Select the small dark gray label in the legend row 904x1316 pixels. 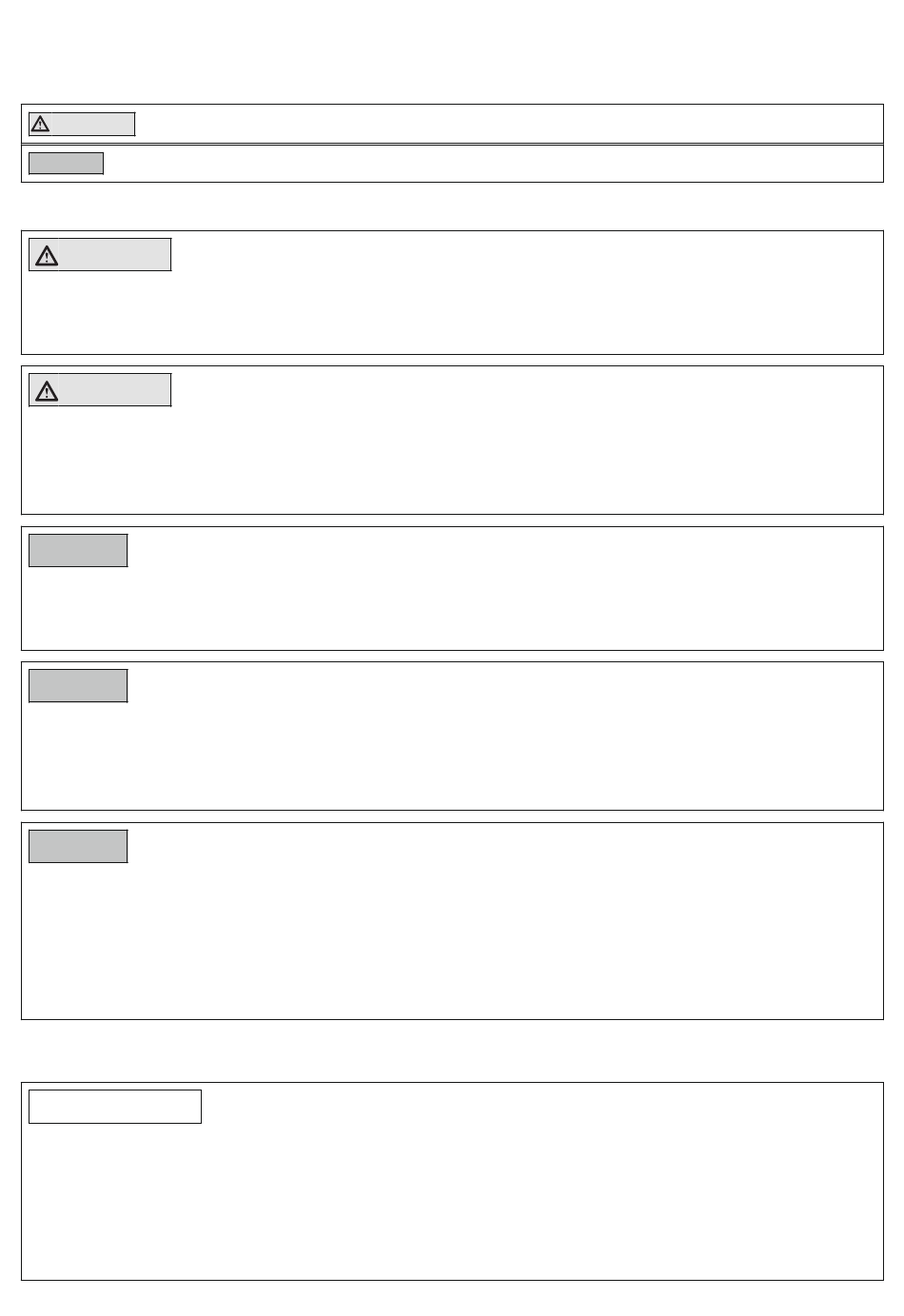66,163
